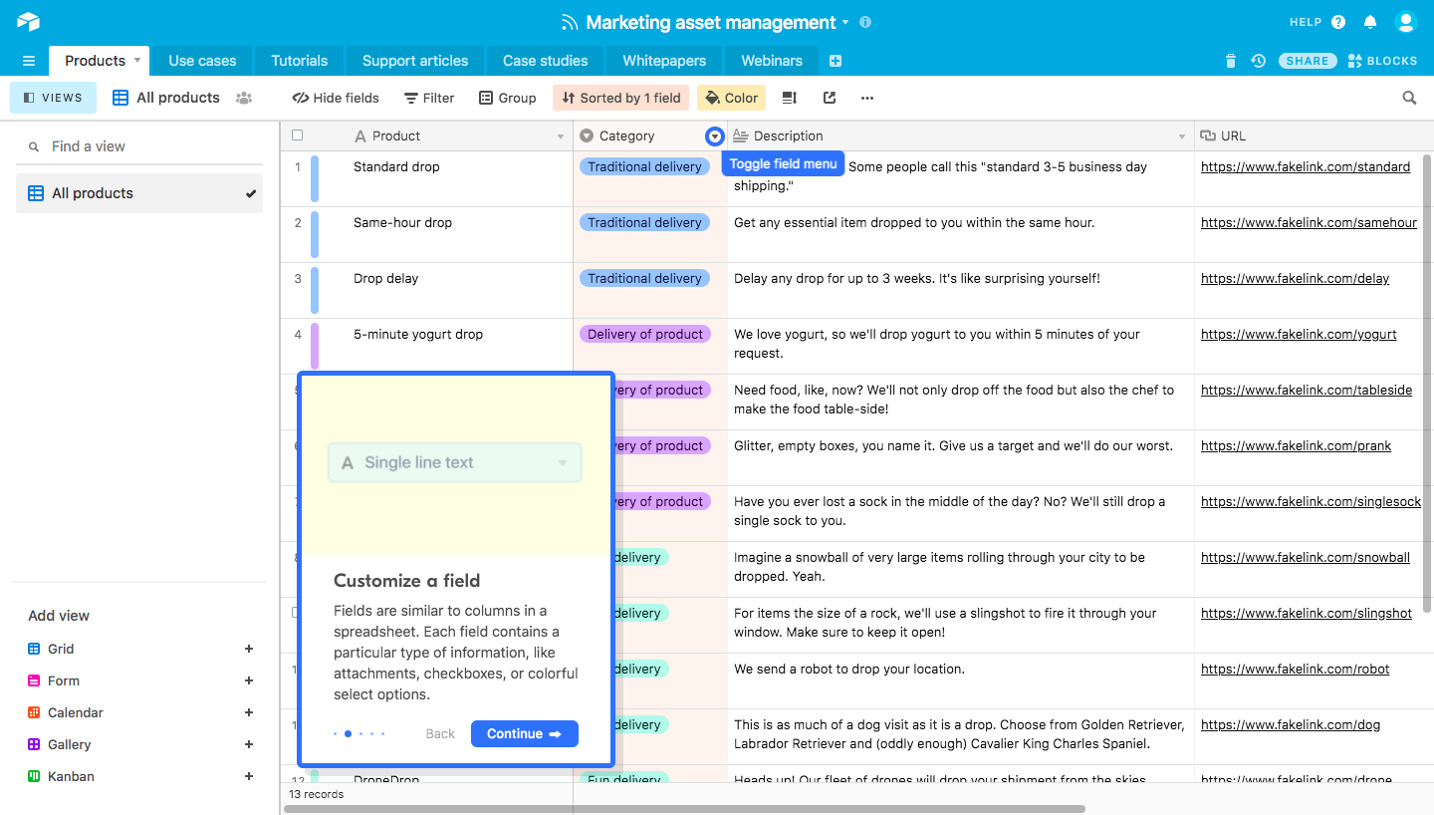The width and height of the screenshot is (1434, 815).
Task: Add a Kanban view
Action: click(x=249, y=776)
